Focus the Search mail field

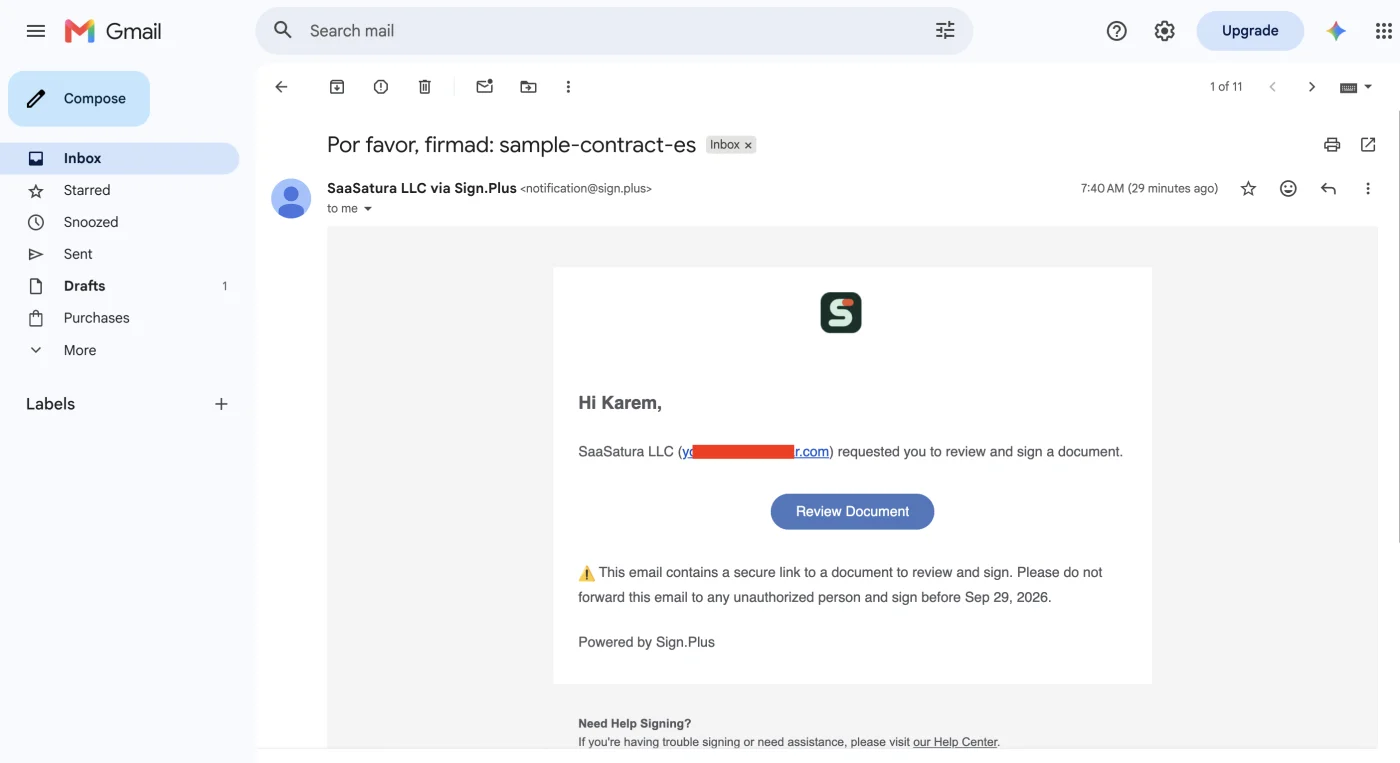tap(614, 31)
